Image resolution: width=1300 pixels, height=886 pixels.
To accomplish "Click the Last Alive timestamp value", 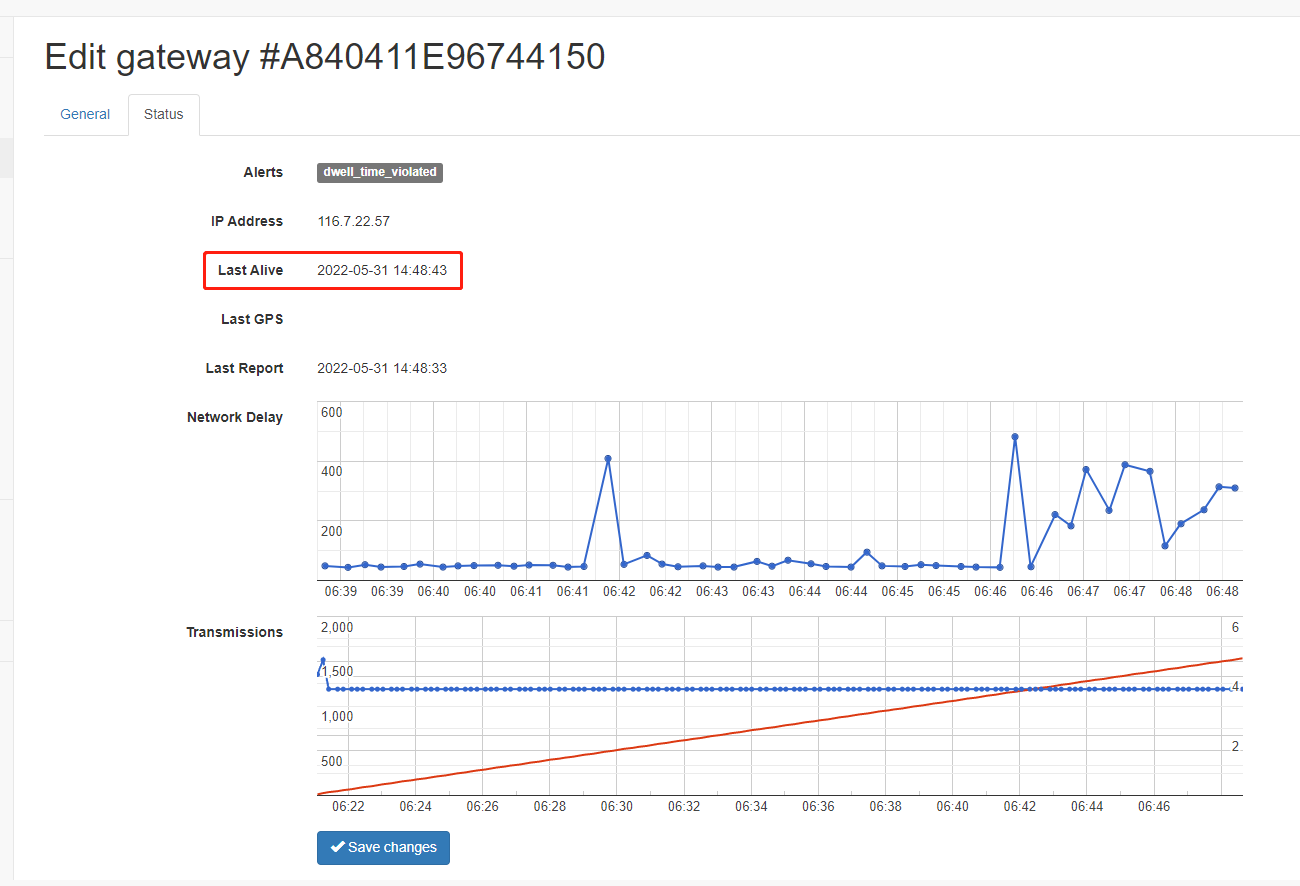I will pos(382,270).
